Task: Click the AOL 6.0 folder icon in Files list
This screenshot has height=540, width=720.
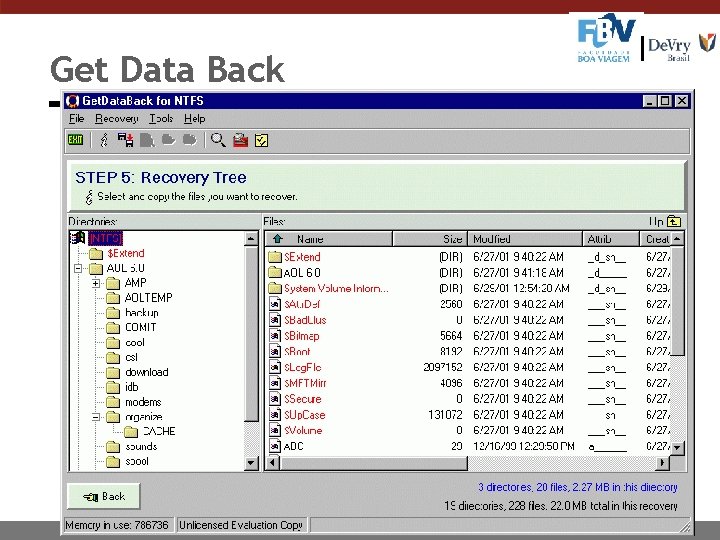Action: tap(275, 272)
